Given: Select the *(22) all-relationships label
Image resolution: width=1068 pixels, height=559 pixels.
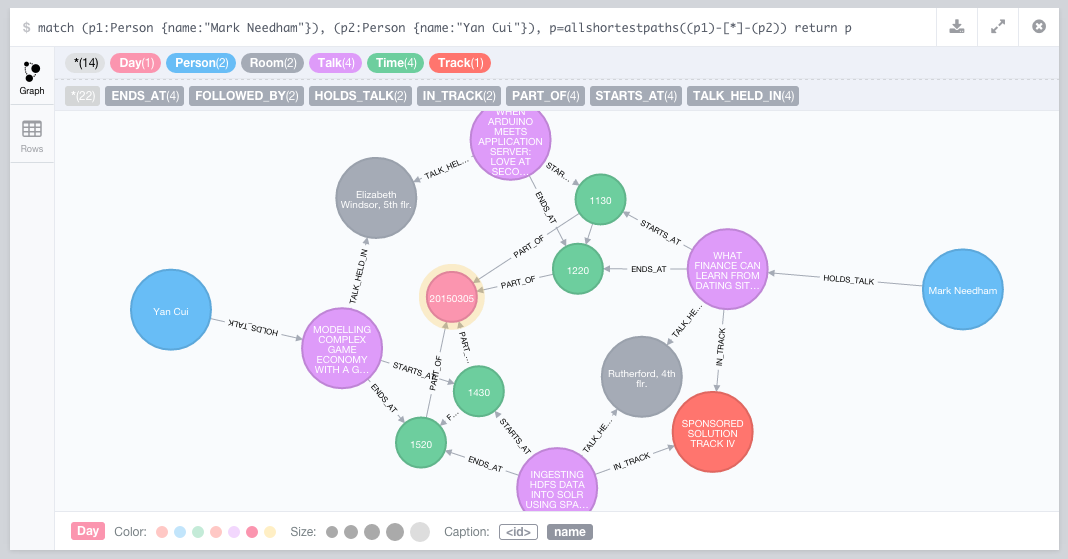Looking at the screenshot, I should point(83,96).
